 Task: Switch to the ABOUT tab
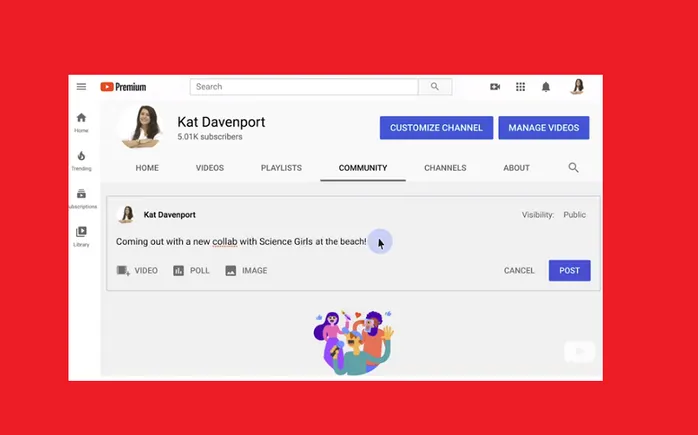(516, 168)
